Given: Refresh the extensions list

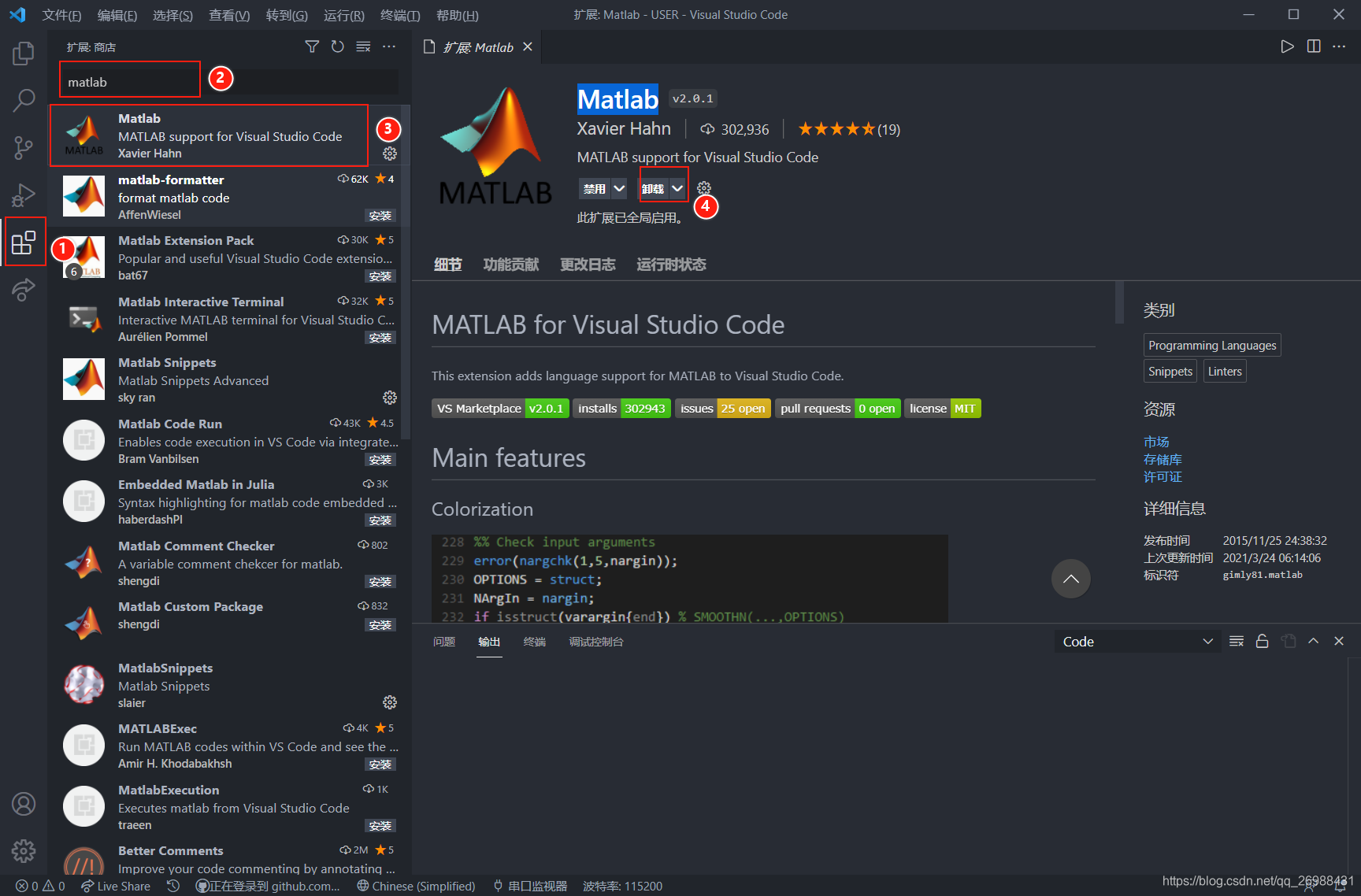Looking at the screenshot, I should (x=338, y=47).
